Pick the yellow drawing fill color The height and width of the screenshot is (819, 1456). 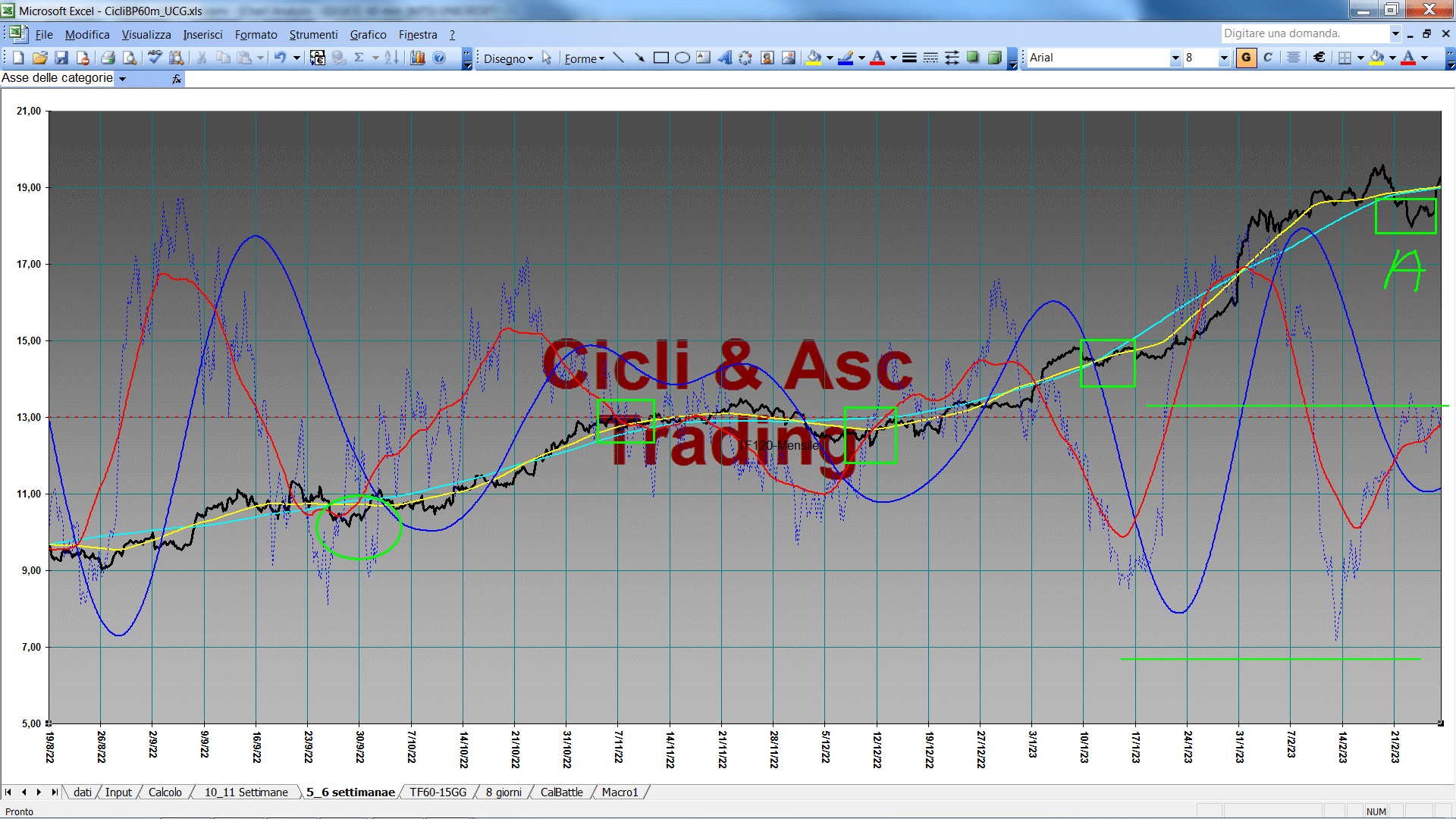pos(814,58)
